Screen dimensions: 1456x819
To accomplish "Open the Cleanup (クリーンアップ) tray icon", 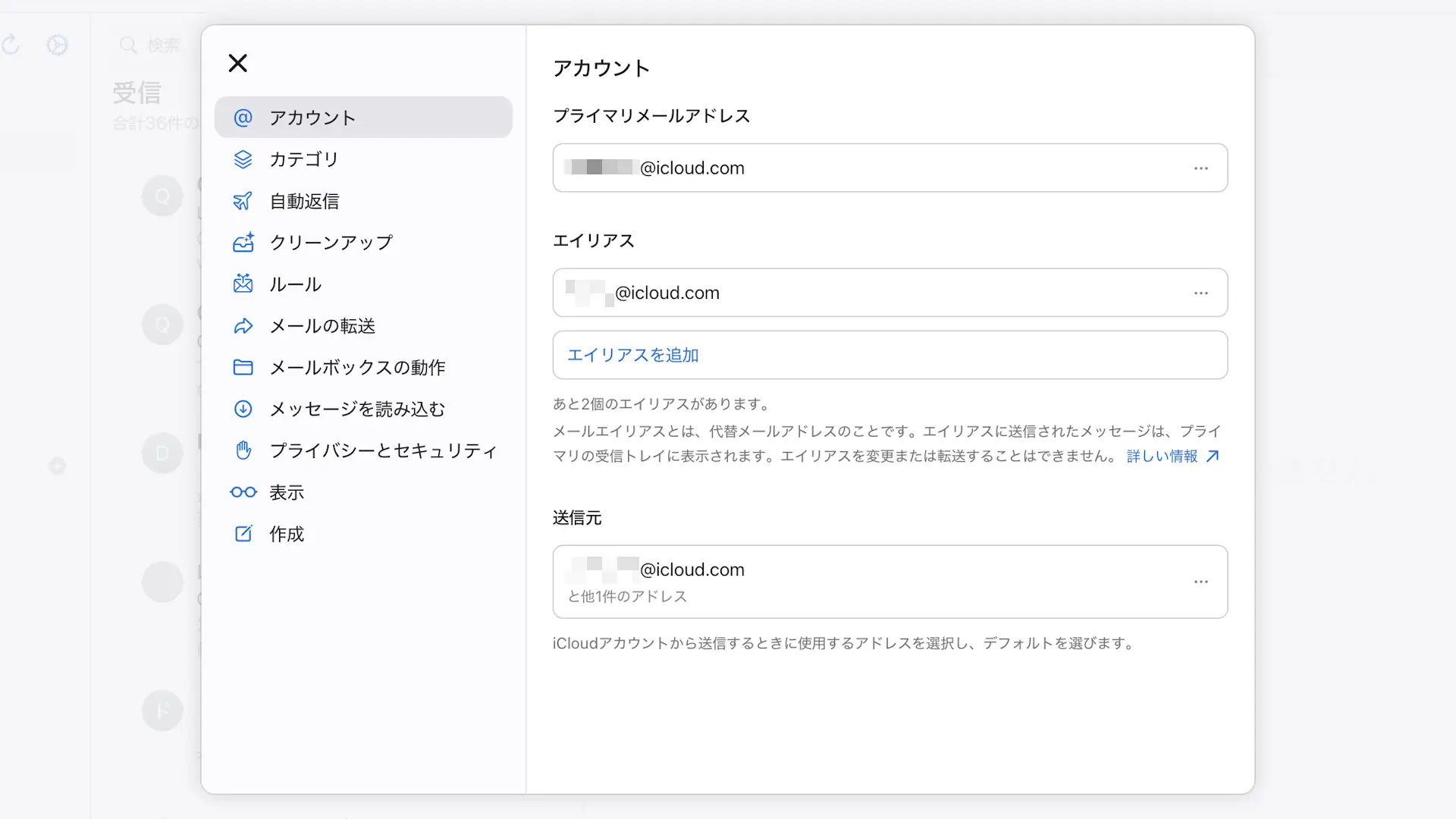I will pyautogui.click(x=243, y=243).
